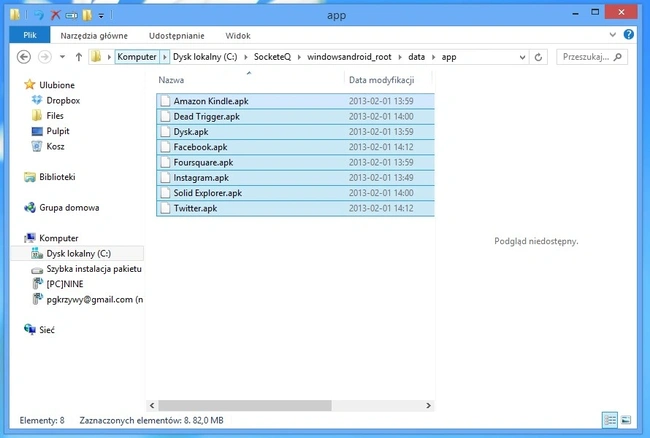Select the Twitter.apk file
The width and height of the screenshot is (650, 438).
(295, 208)
